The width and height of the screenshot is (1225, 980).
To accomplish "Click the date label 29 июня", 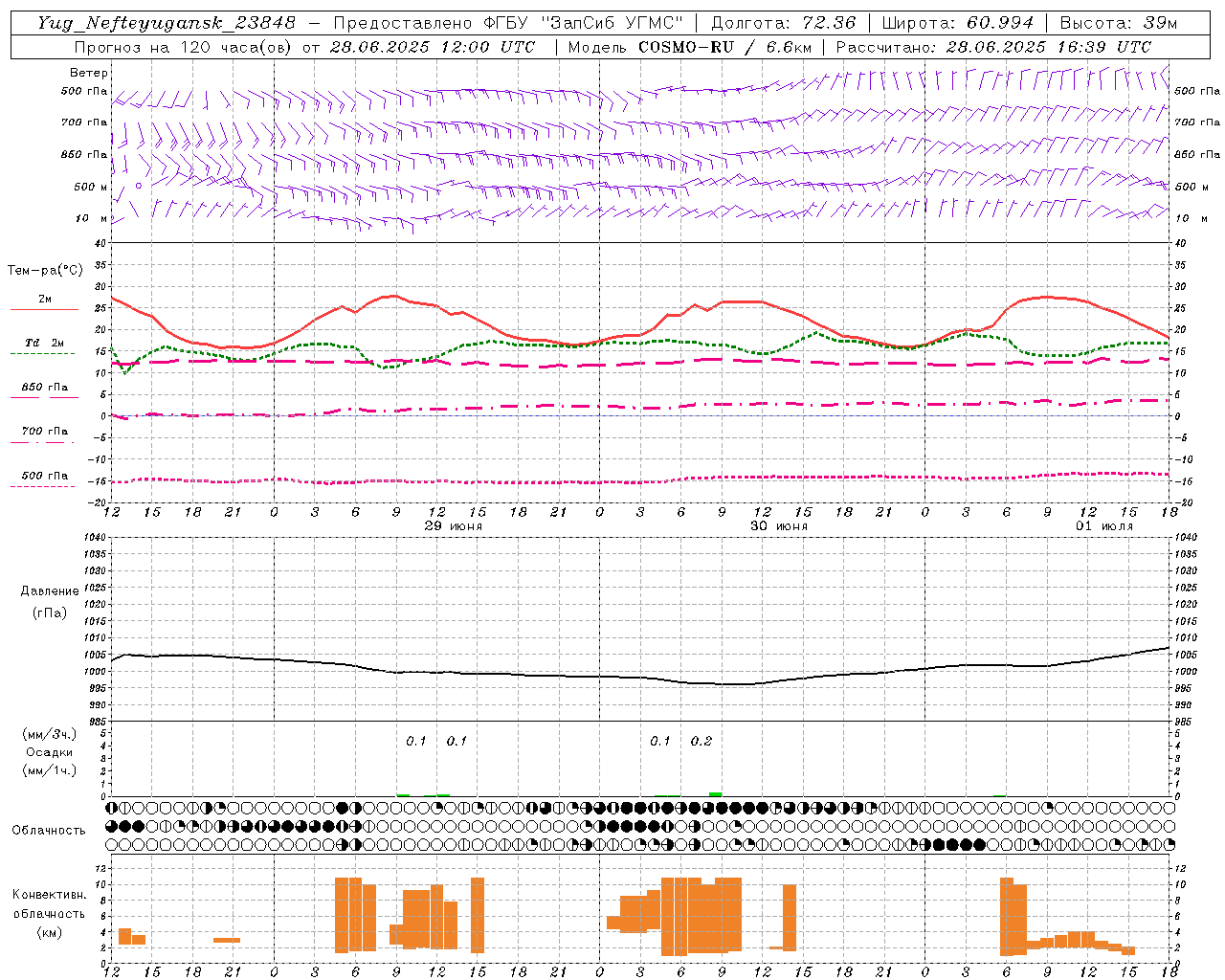I will [x=454, y=526].
